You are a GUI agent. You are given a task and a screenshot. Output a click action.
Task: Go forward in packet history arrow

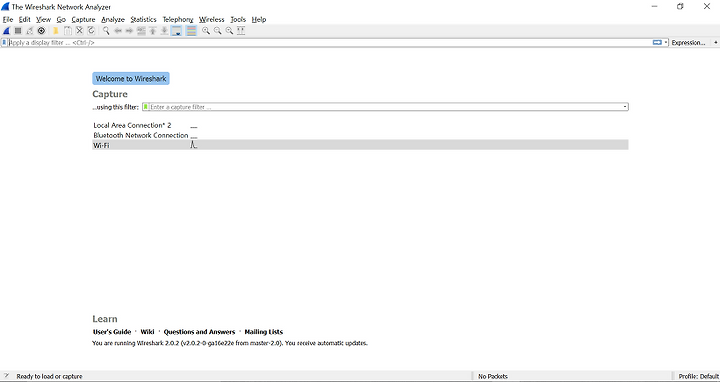coord(129,31)
